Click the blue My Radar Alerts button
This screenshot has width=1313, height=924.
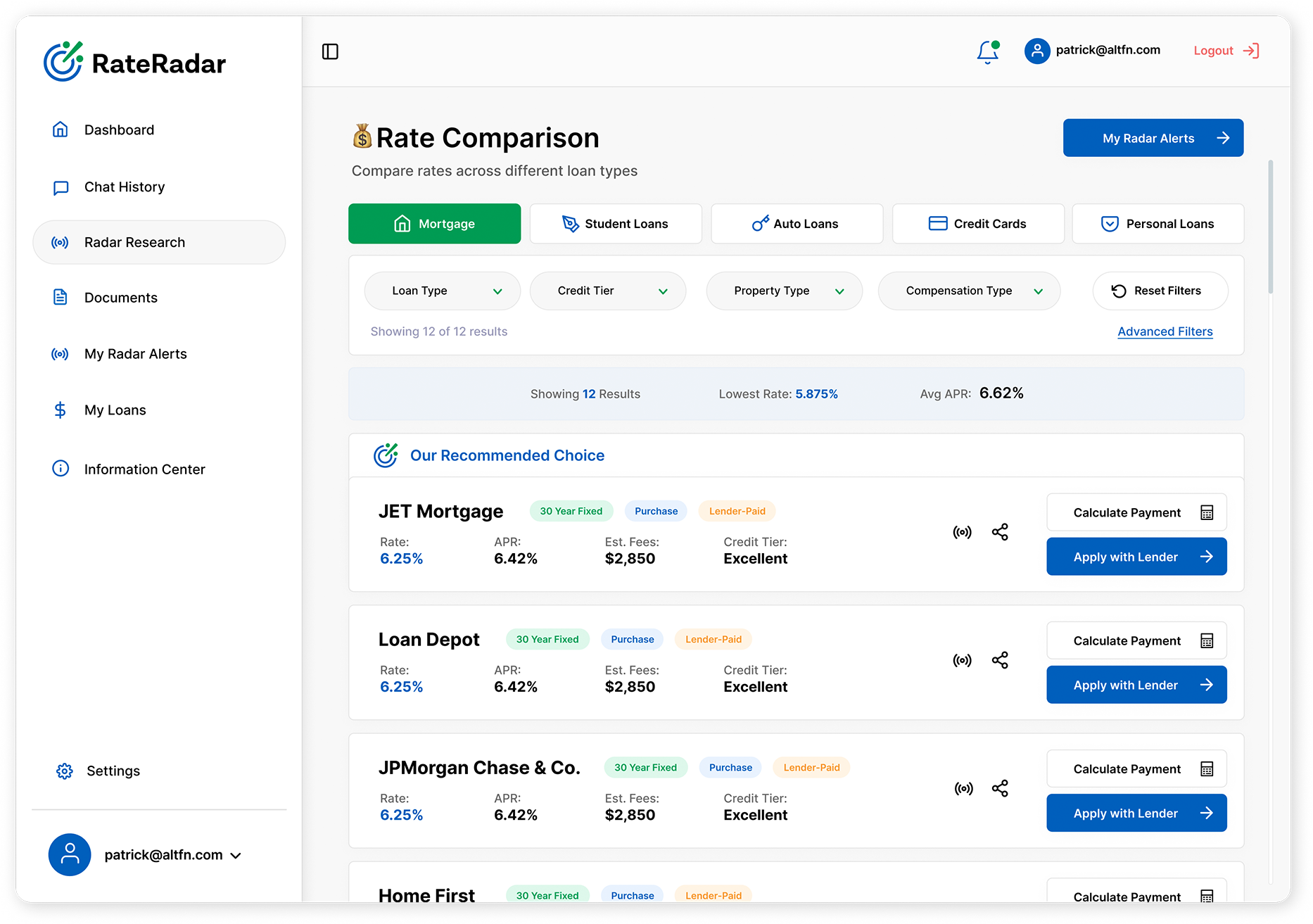1153,138
